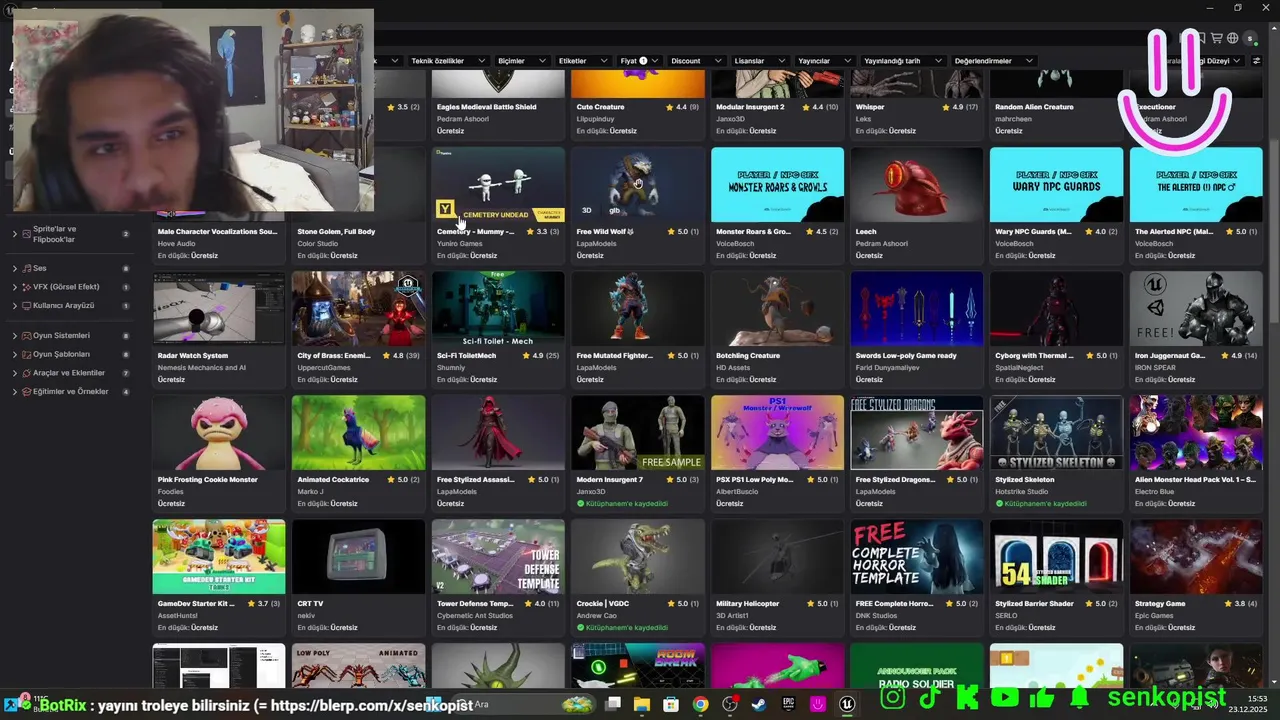This screenshot has width=1280, height=720.
Task: Expand the Sprite'lar ve Flipbook'lar category
Action: 15,234
